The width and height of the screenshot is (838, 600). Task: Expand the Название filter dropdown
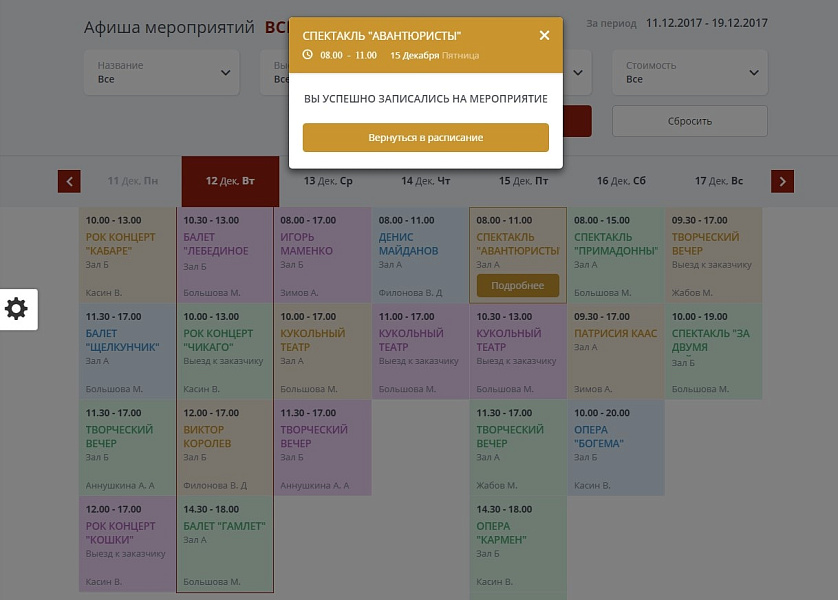[x=161, y=72]
